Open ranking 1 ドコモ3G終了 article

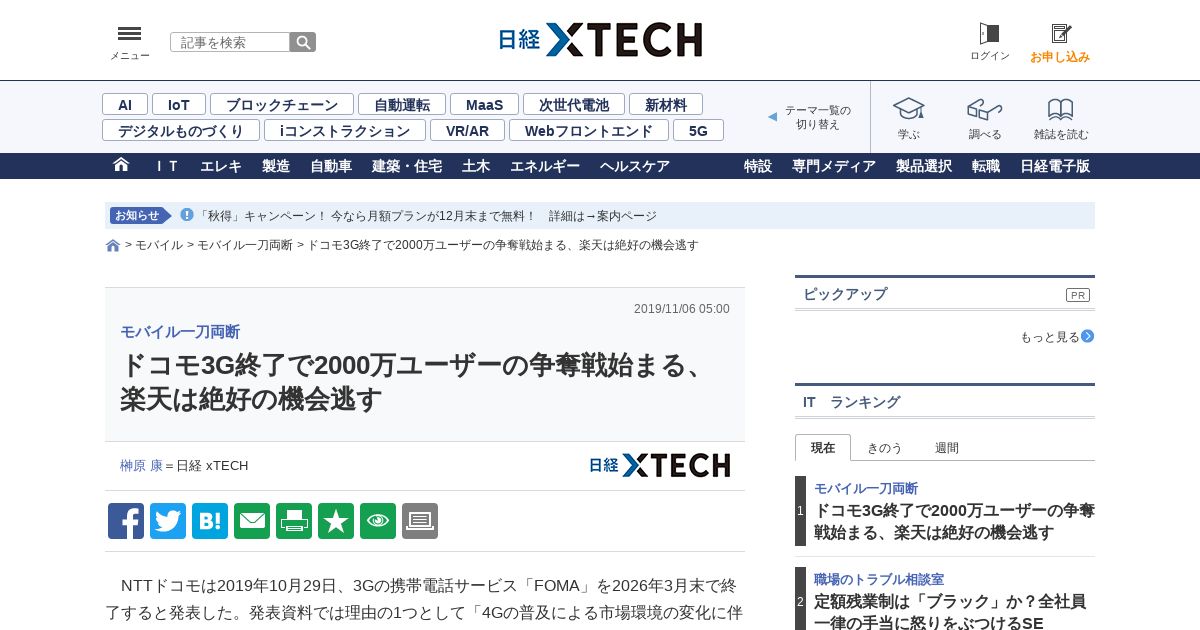click(x=954, y=521)
